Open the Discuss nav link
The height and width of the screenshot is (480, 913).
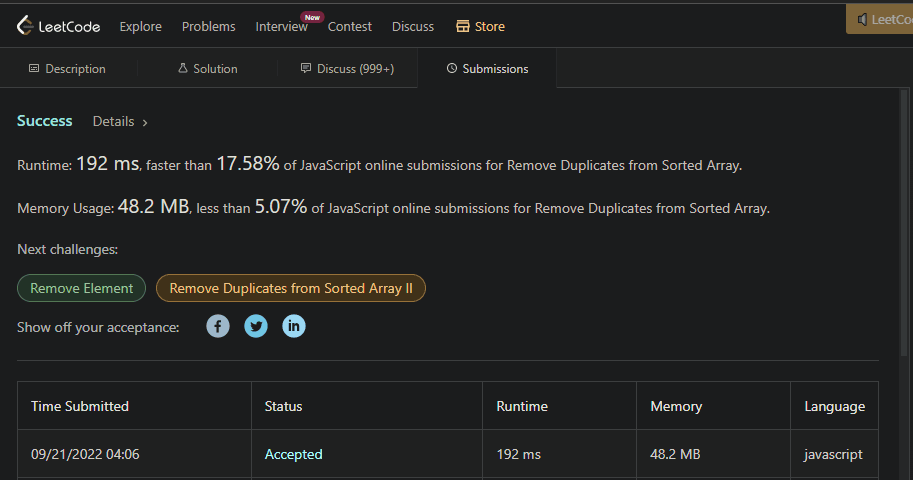pyautogui.click(x=413, y=26)
